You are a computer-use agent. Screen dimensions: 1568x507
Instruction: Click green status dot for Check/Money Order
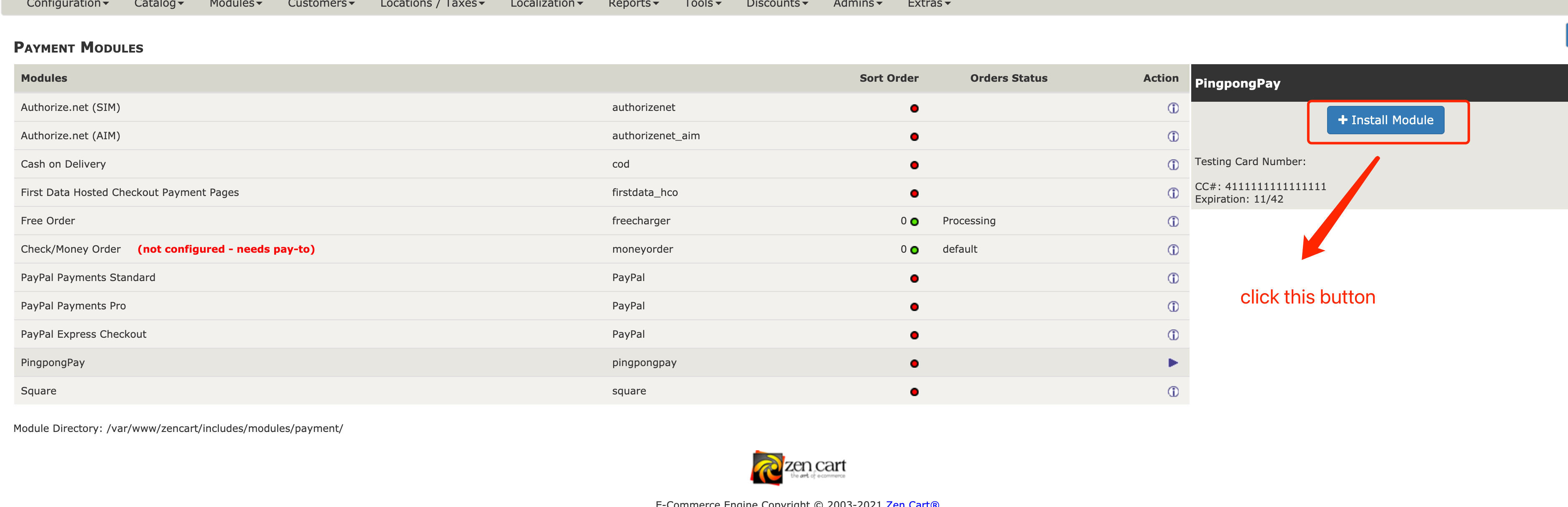point(914,250)
